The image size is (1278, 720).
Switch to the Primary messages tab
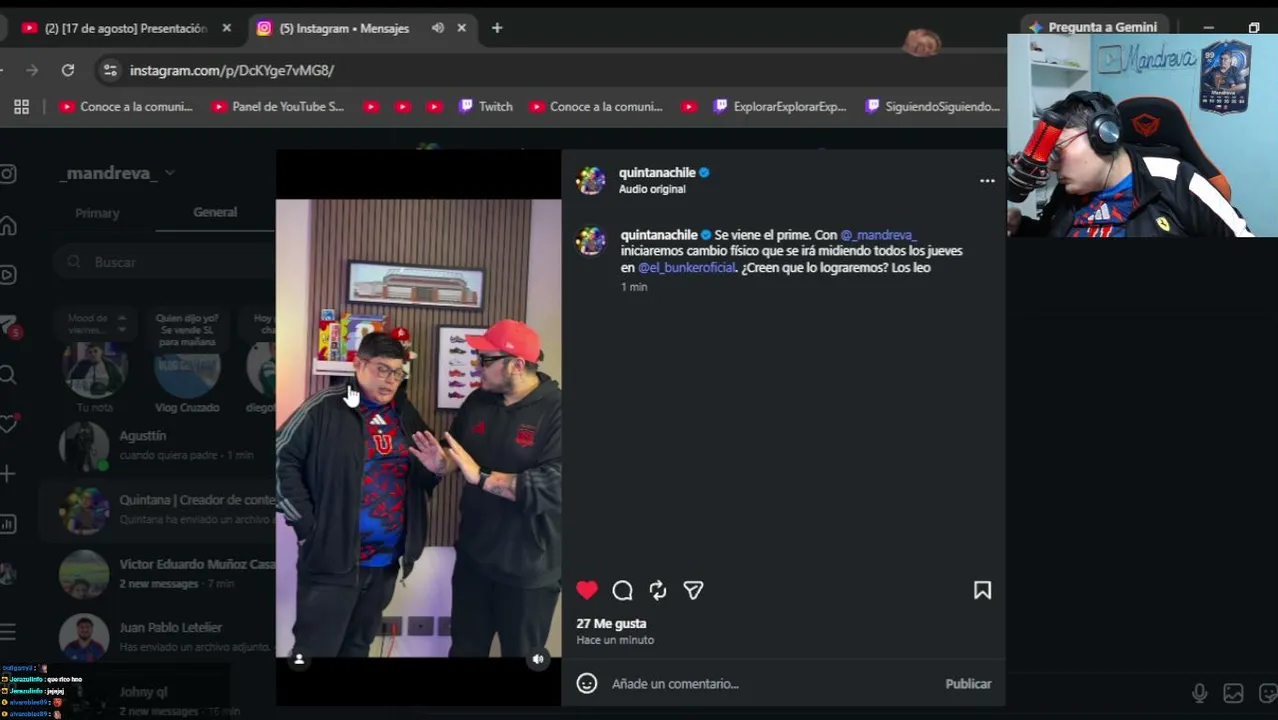pos(97,213)
